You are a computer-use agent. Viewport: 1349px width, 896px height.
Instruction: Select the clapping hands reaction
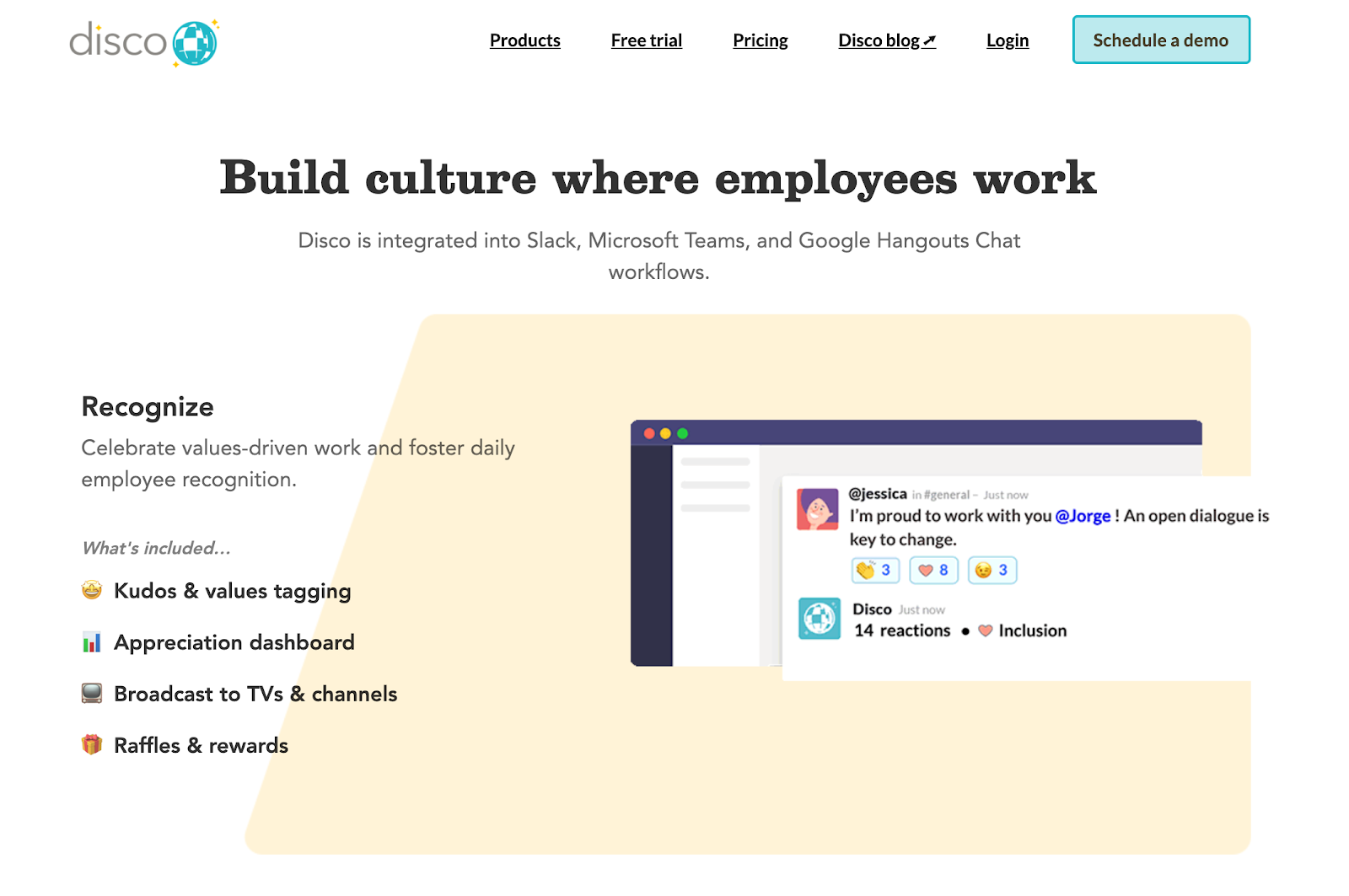(x=874, y=570)
